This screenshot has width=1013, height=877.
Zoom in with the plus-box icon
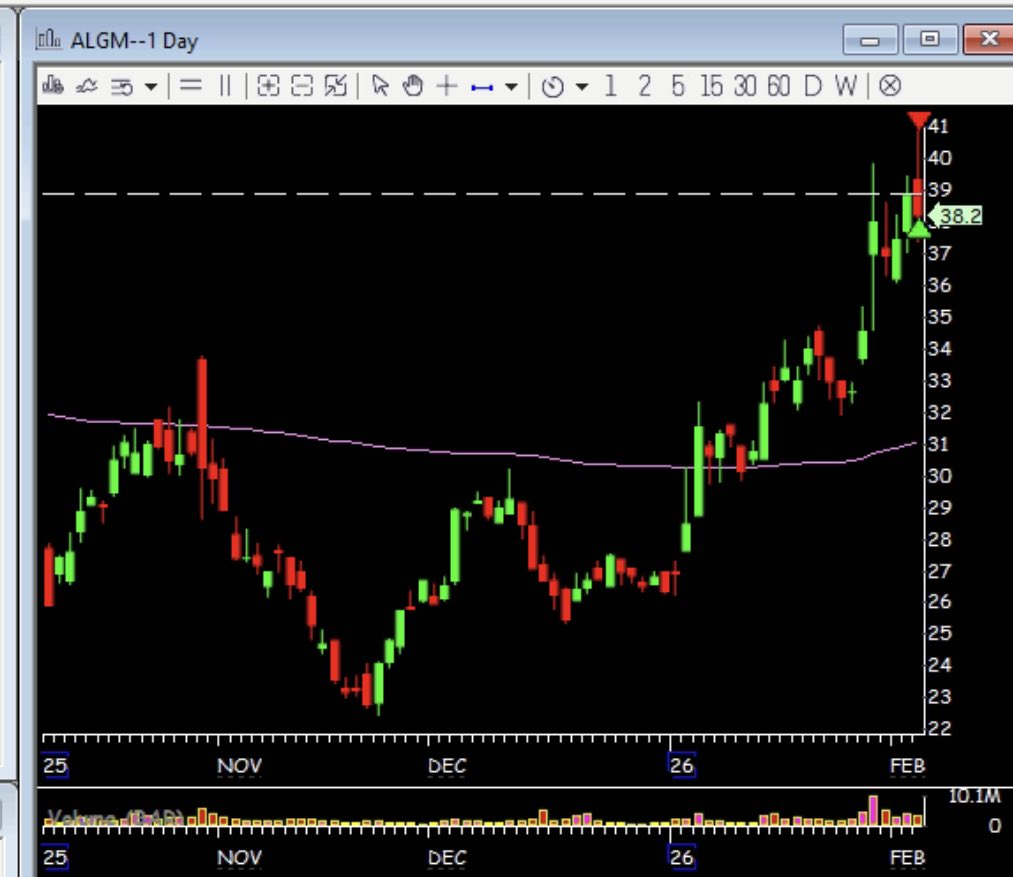click(x=268, y=85)
